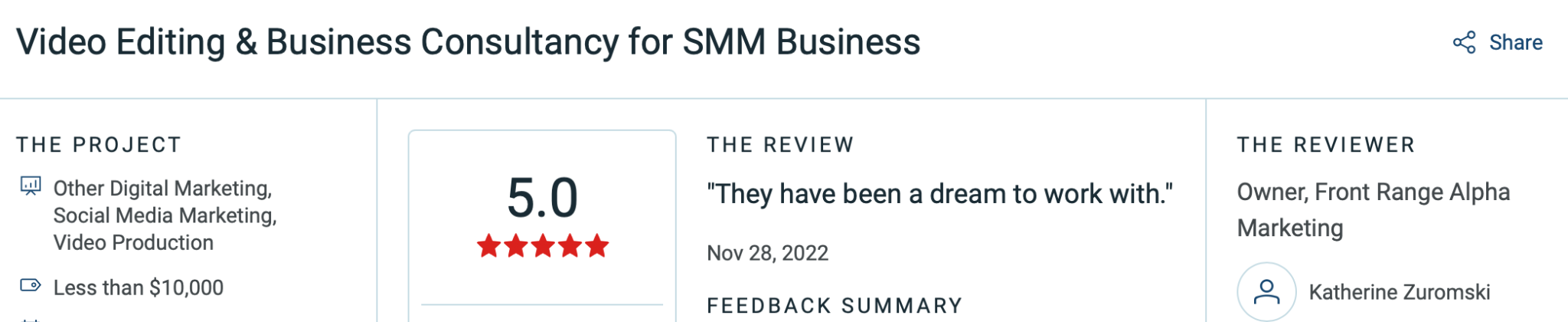Click the middle red rating star
This screenshot has height=322, width=1568.
click(543, 246)
